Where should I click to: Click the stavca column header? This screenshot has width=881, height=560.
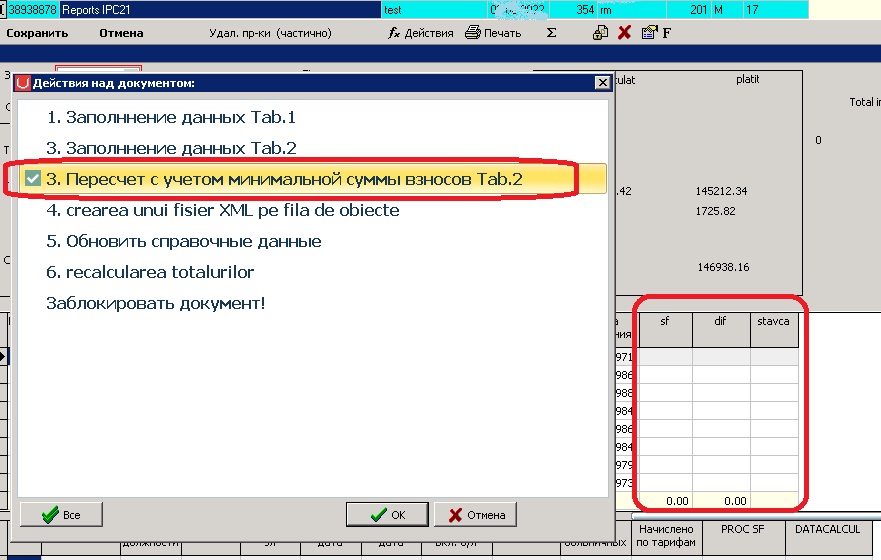774,330
